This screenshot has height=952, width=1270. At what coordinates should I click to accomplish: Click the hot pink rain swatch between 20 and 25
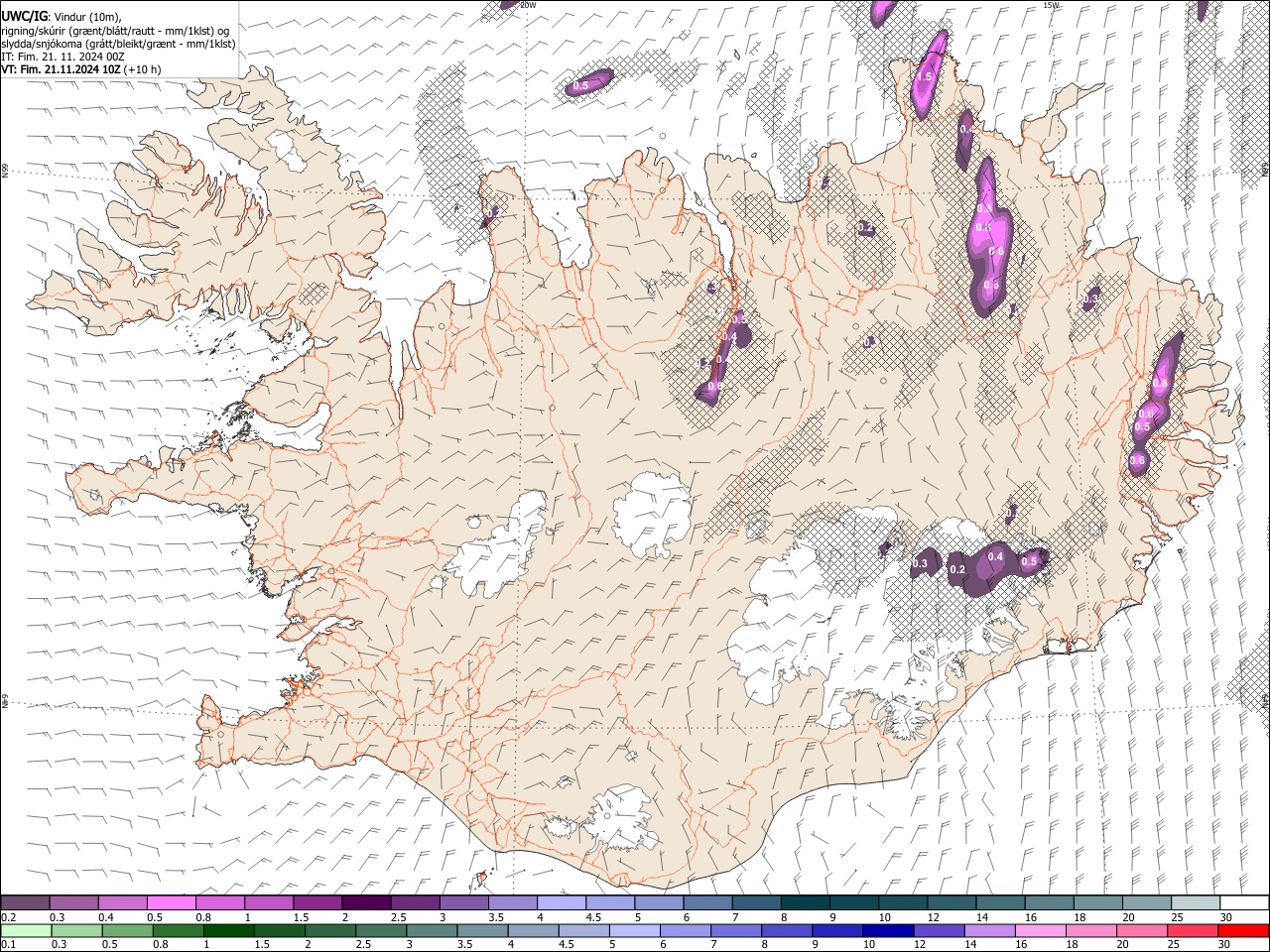1140,930
